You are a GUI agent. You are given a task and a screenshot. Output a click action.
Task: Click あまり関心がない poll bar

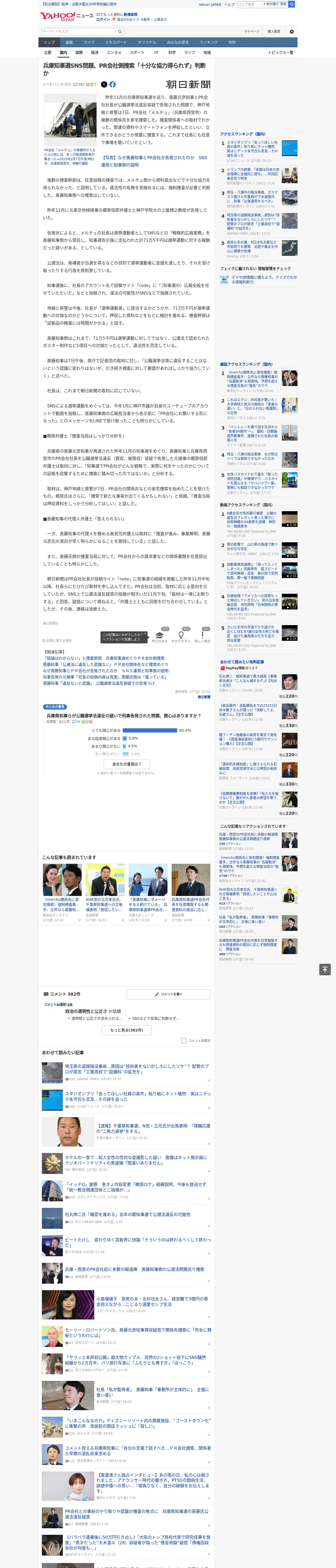[124, 746]
